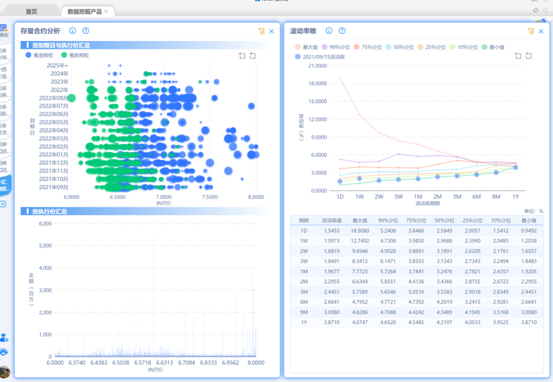Click orange filter icon in 波动率锥 panel
Viewport: 553px width, 382px height.
pyautogui.click(x=531, y=31)
